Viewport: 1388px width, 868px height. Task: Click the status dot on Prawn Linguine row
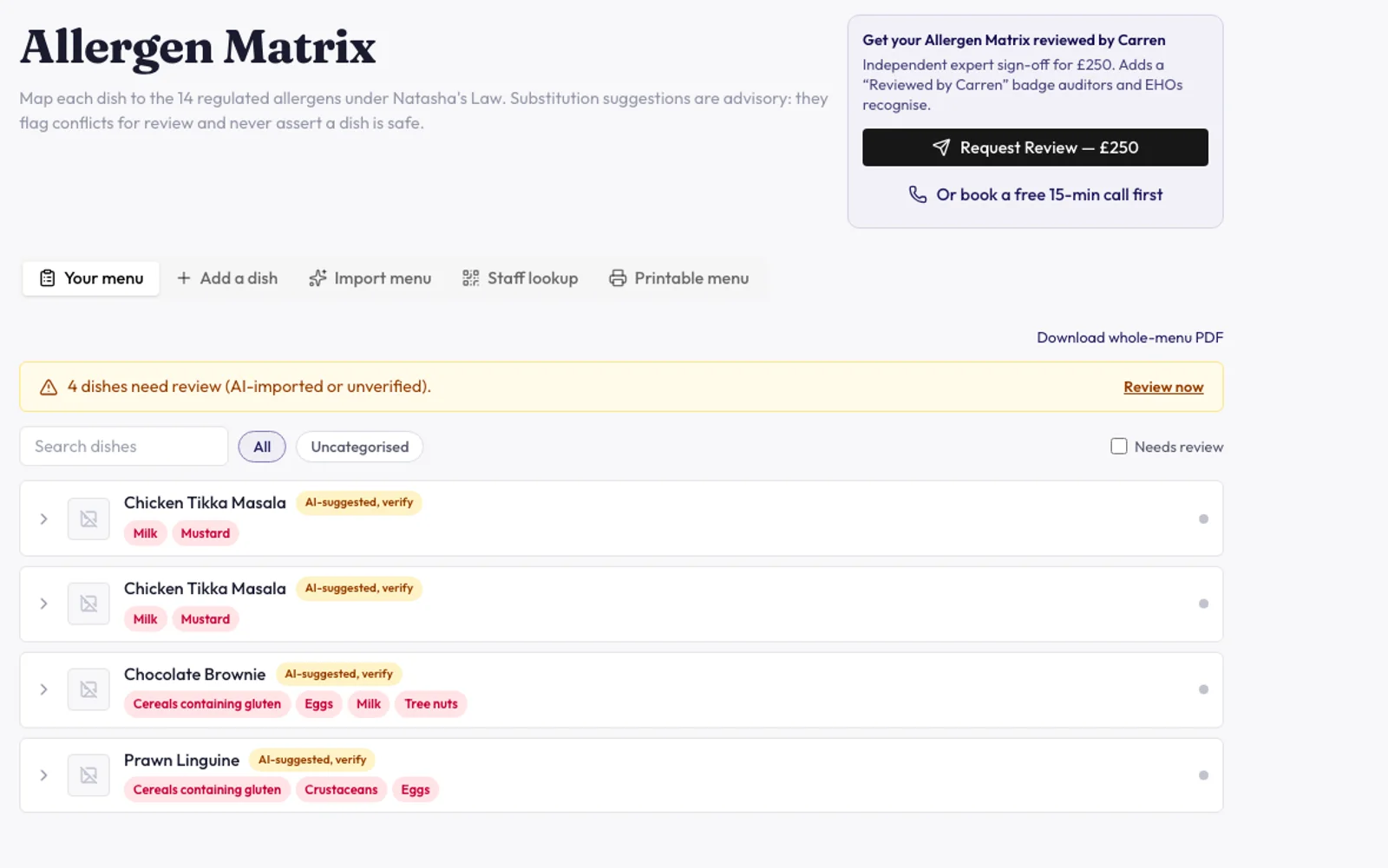tap(1203, 775)
